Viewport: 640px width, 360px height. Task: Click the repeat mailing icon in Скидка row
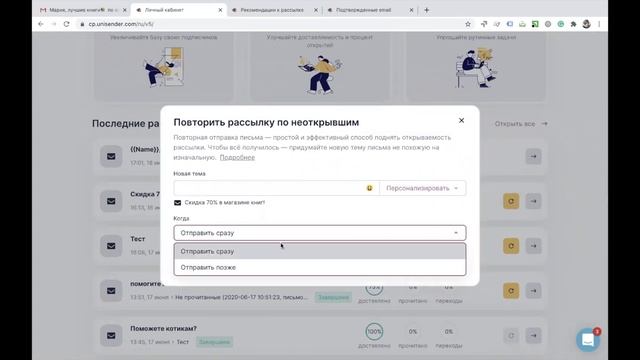[511, 201]
